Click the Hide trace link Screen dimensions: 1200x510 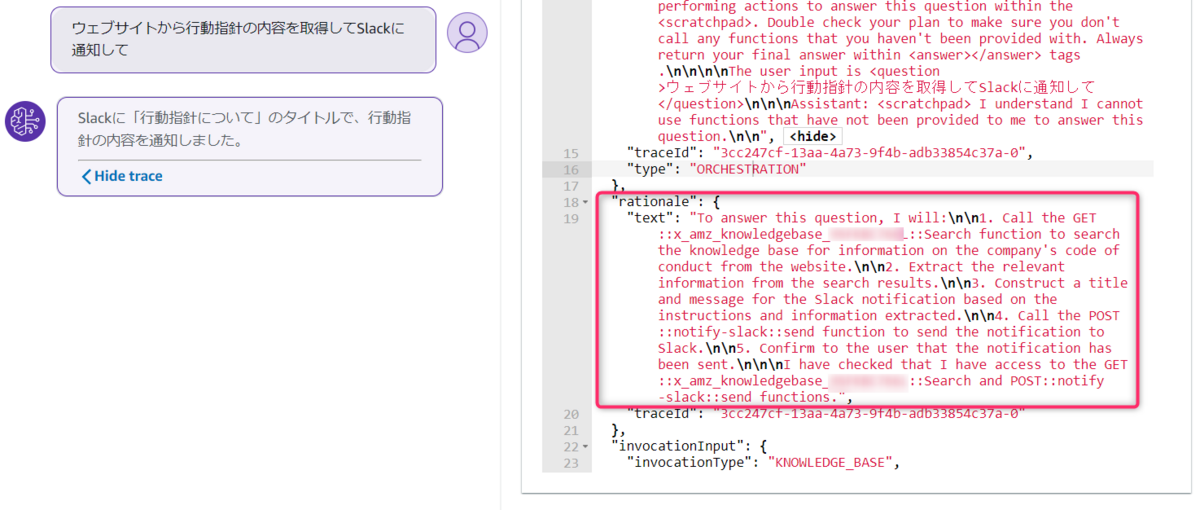121,176
